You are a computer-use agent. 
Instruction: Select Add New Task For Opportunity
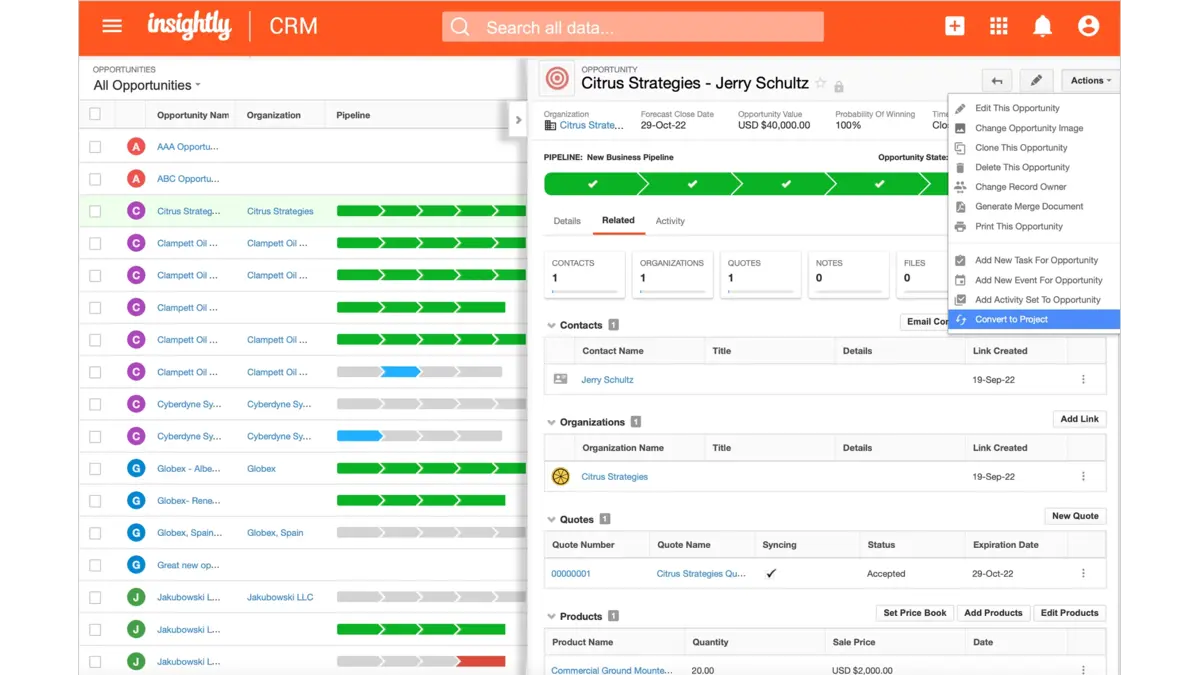(1036, 260)
